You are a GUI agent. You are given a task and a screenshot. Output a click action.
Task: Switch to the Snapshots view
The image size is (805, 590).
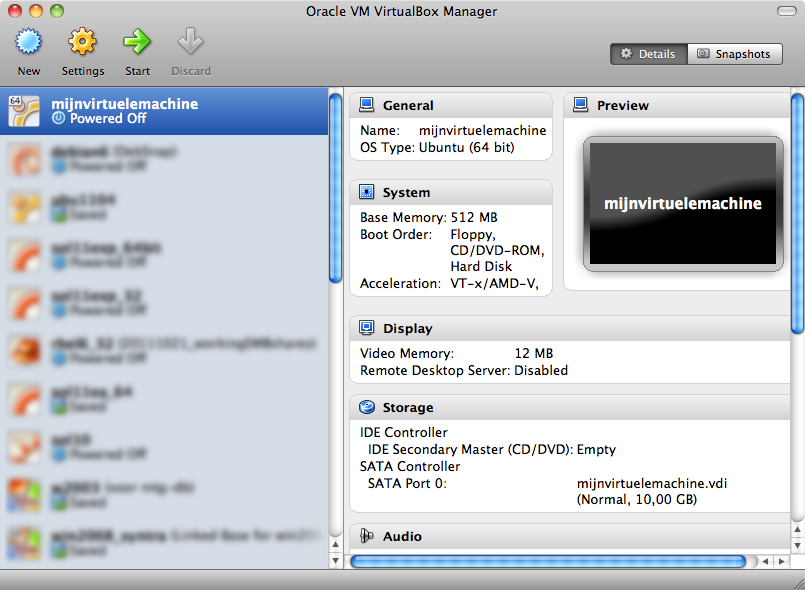[x=735, y=54]
